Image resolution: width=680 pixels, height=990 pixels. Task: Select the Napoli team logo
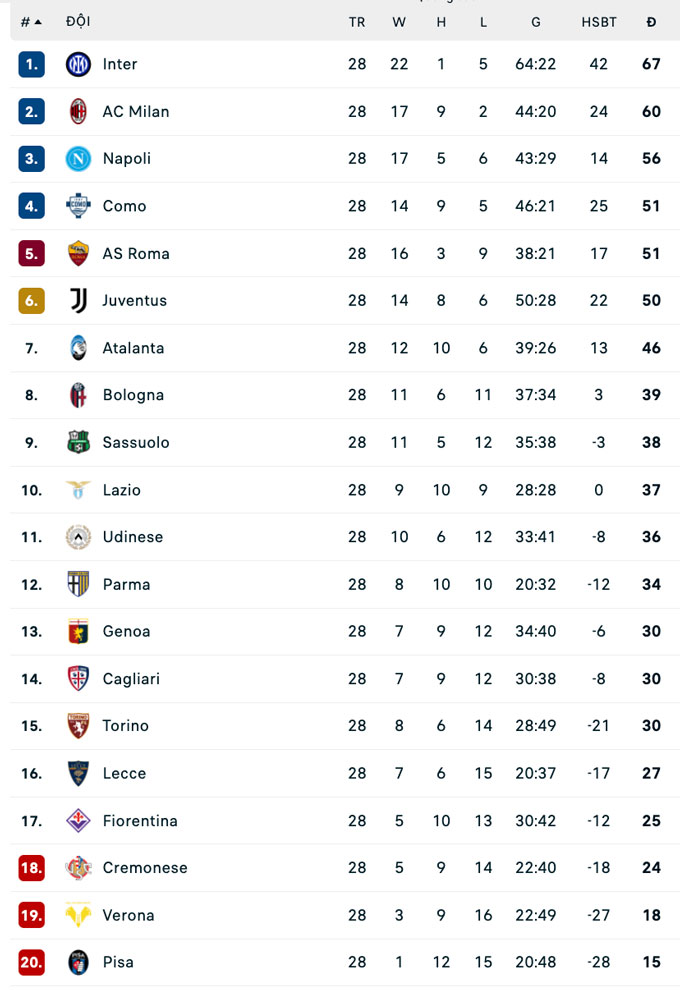[x=78, y=158]
